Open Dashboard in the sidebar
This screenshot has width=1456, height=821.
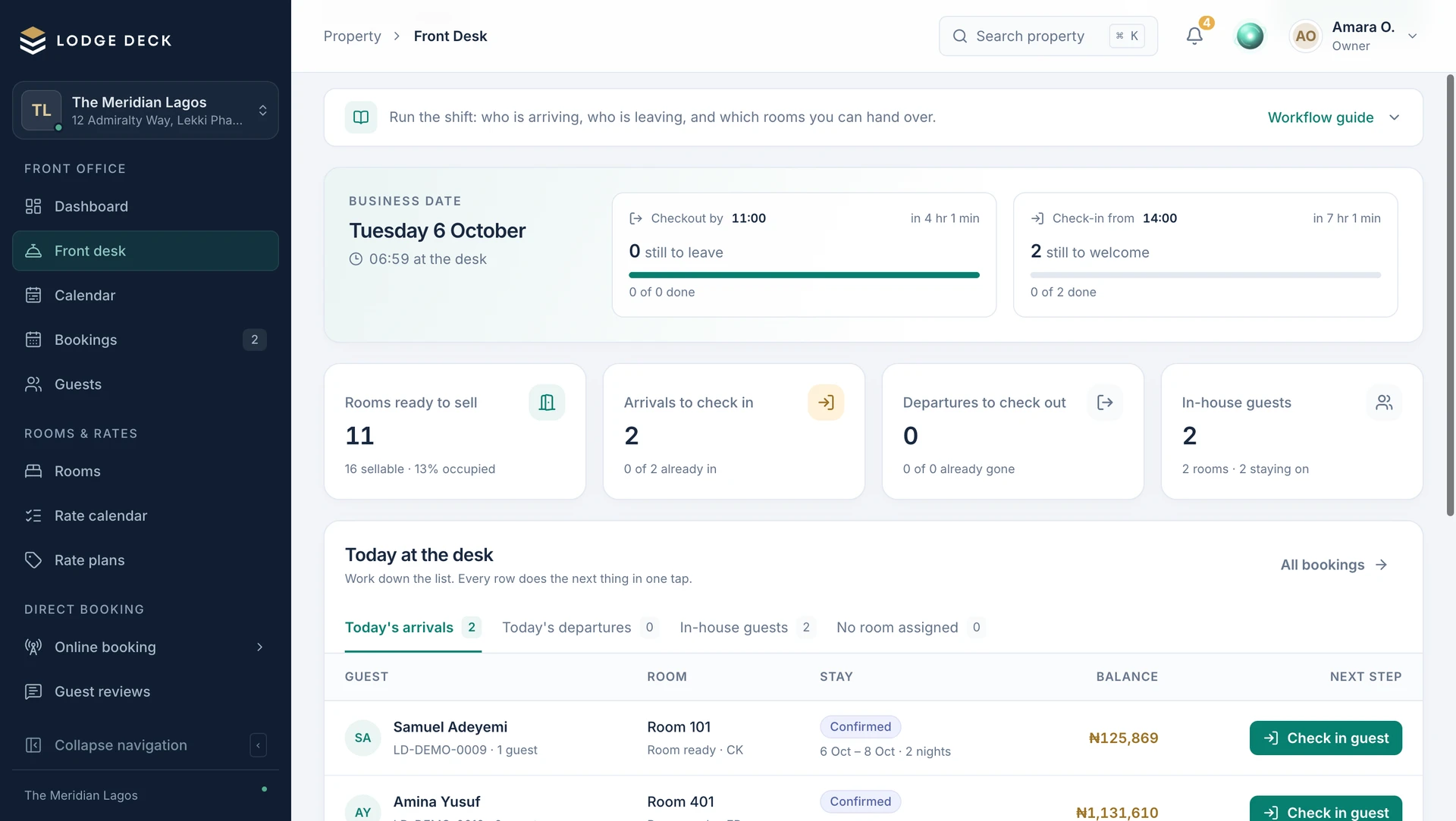click(146, 206)
